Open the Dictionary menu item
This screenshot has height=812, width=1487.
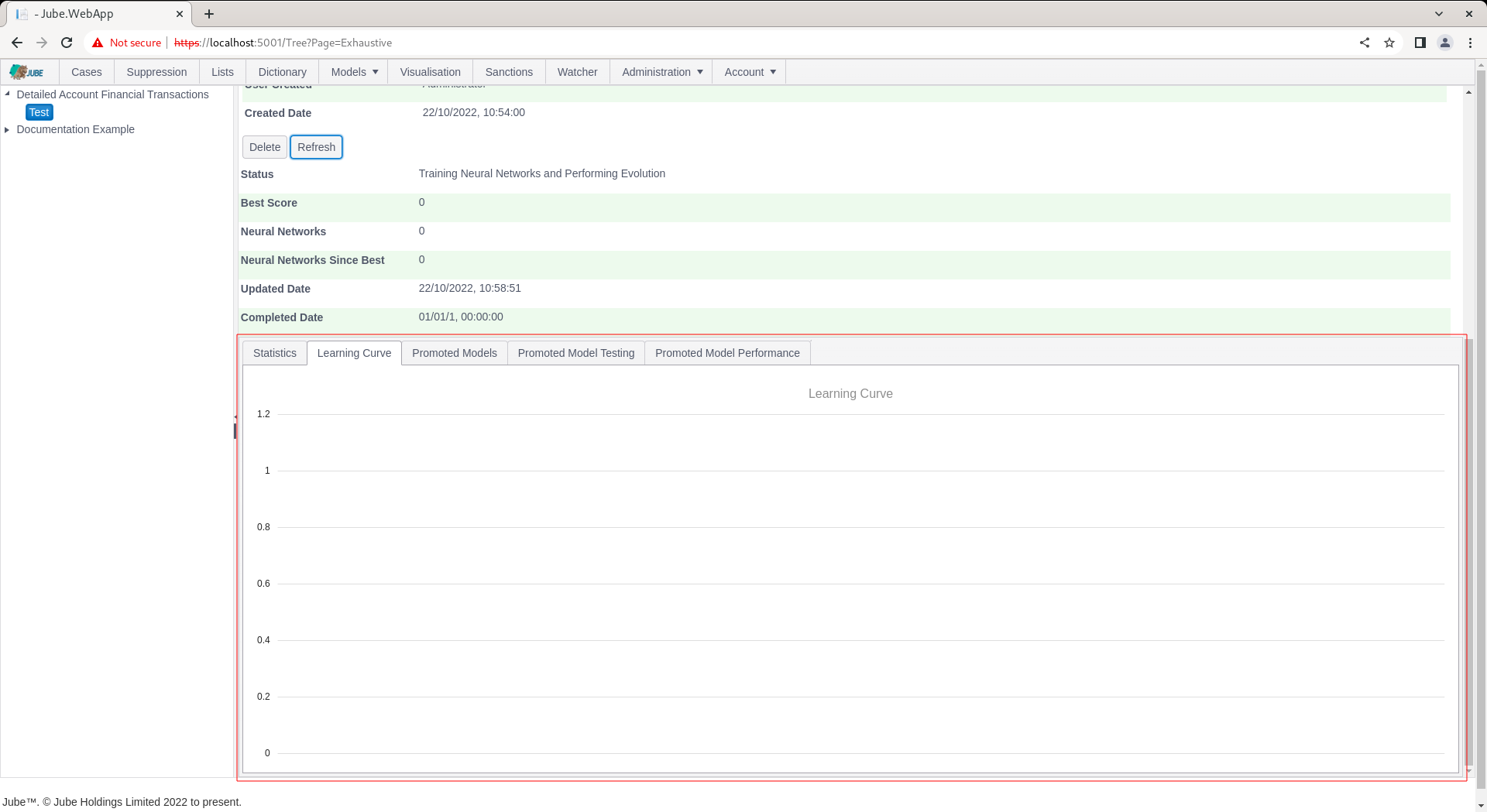[x=282, y=72]
